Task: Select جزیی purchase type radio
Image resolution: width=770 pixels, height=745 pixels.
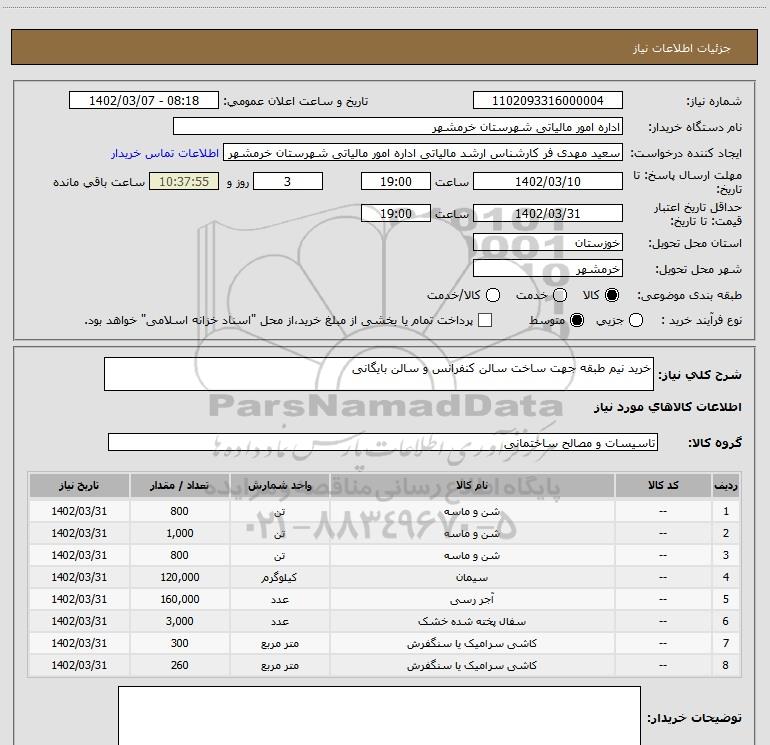Action: pyautogui.click(x=636, y=320)
